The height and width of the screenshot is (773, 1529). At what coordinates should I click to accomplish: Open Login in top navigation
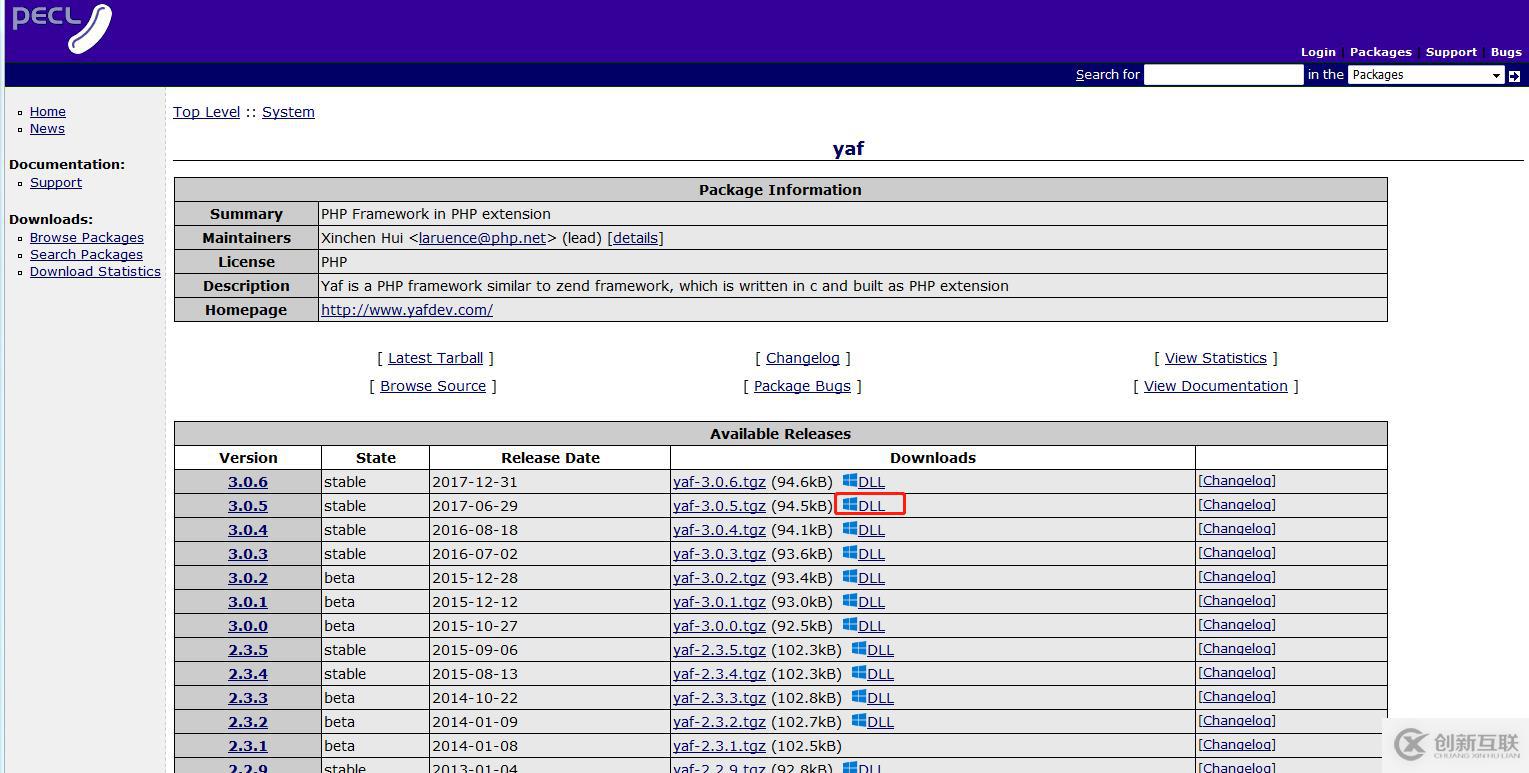[x=1318, y=52]
